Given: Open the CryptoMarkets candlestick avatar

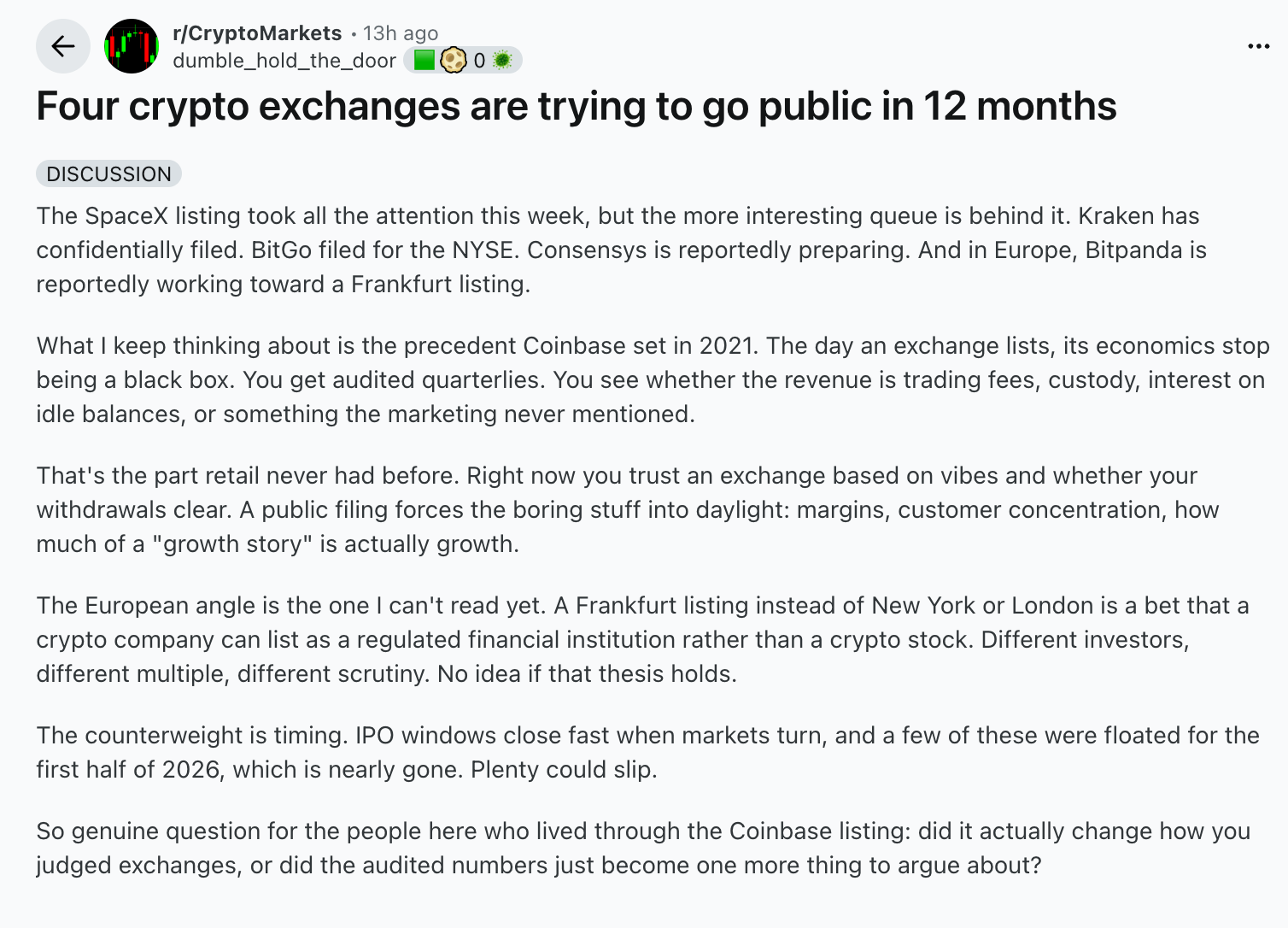Looking at the screenshot, I should 132,46.
